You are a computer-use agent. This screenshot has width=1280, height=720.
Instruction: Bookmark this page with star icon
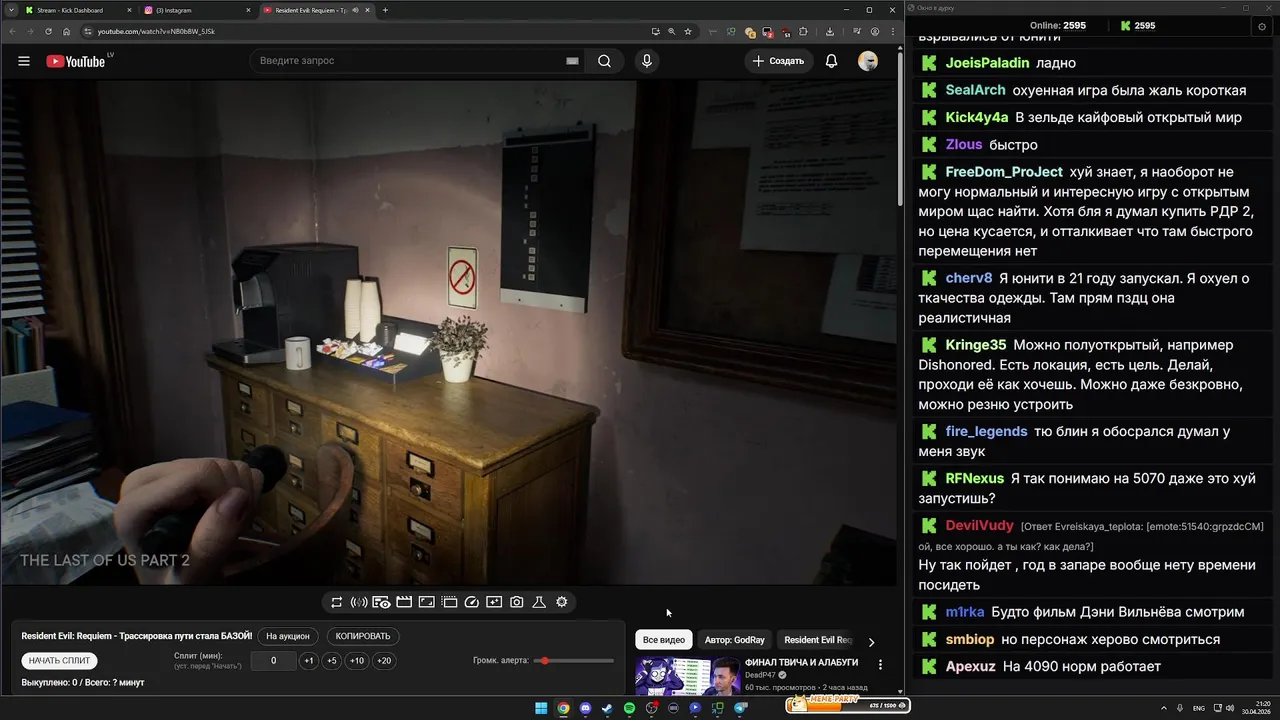pos(688,31)
